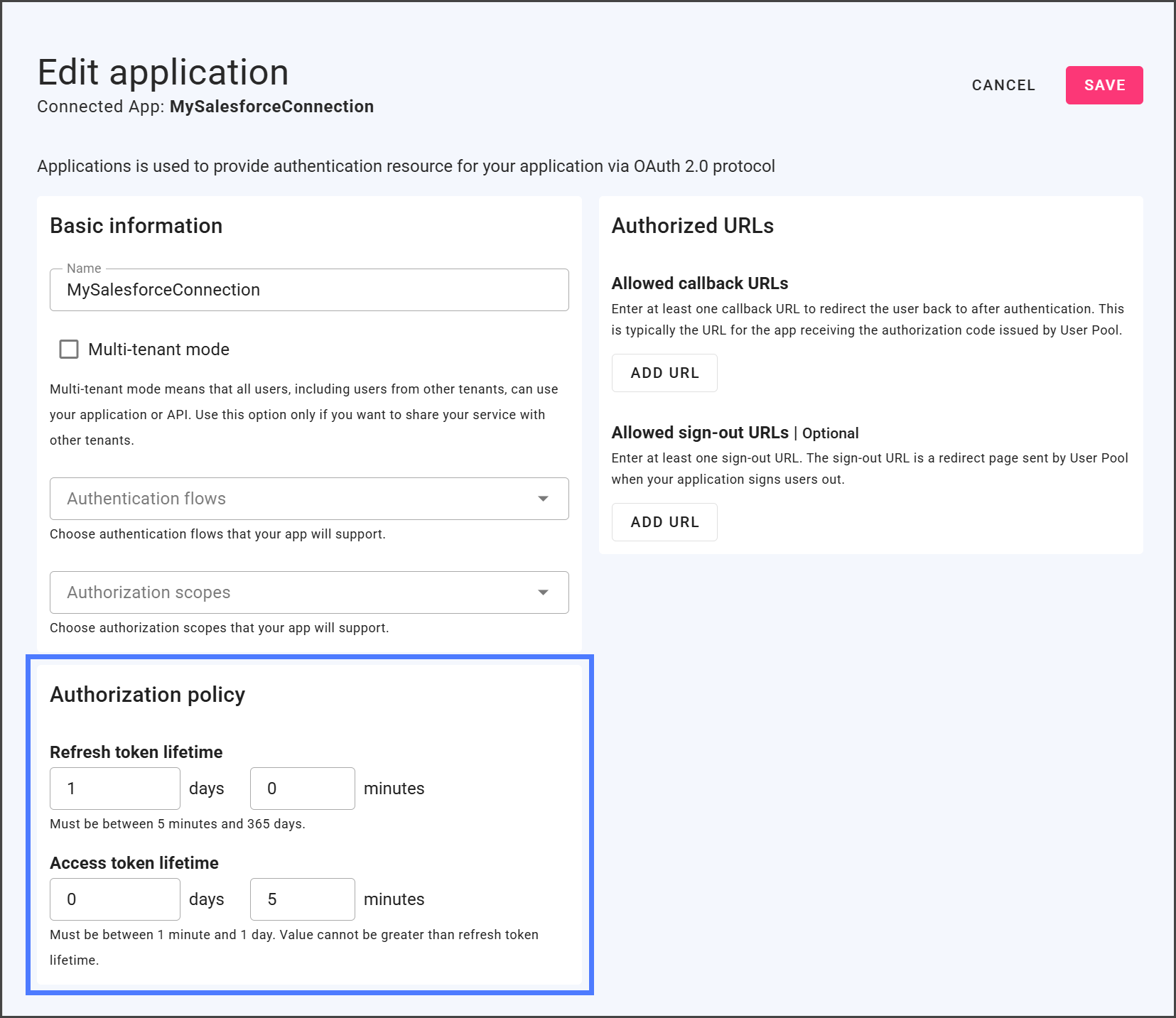This screenshot has width=1176, height=1018.
Task: Click the arrow icon in Authentication flows
Action: 543,499
